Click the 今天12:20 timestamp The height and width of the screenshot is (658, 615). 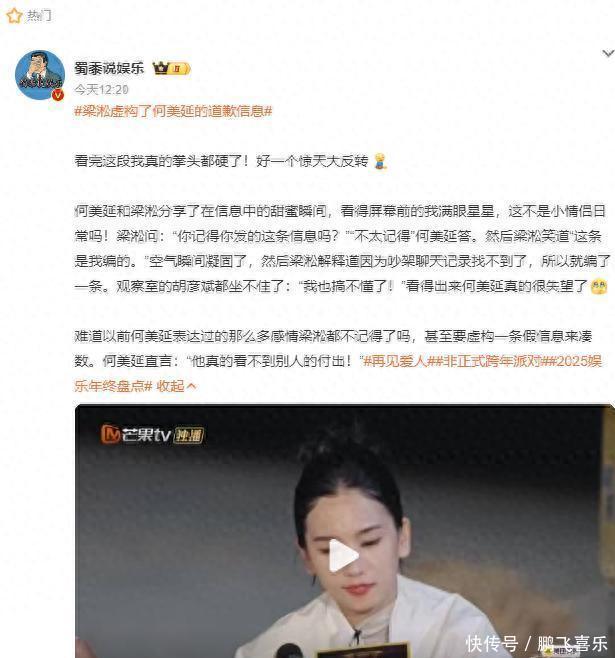(101, 89)
